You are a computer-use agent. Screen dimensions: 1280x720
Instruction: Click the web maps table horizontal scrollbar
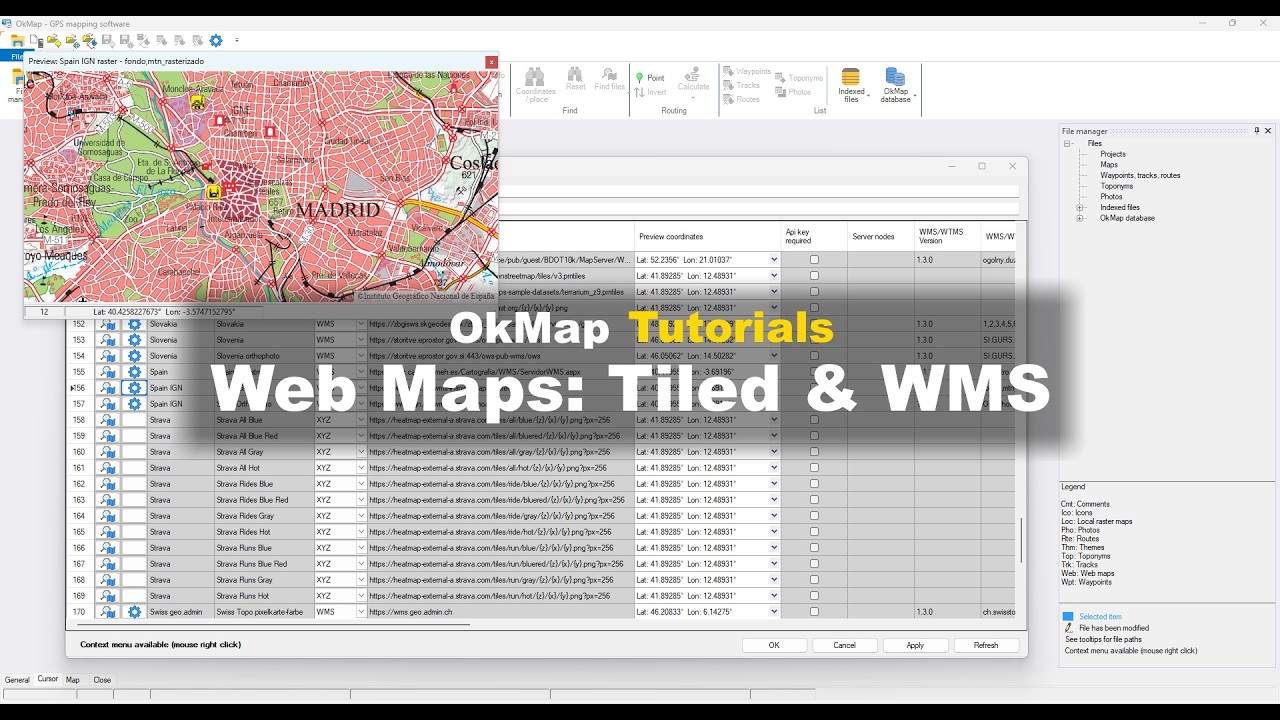[272, 625]
